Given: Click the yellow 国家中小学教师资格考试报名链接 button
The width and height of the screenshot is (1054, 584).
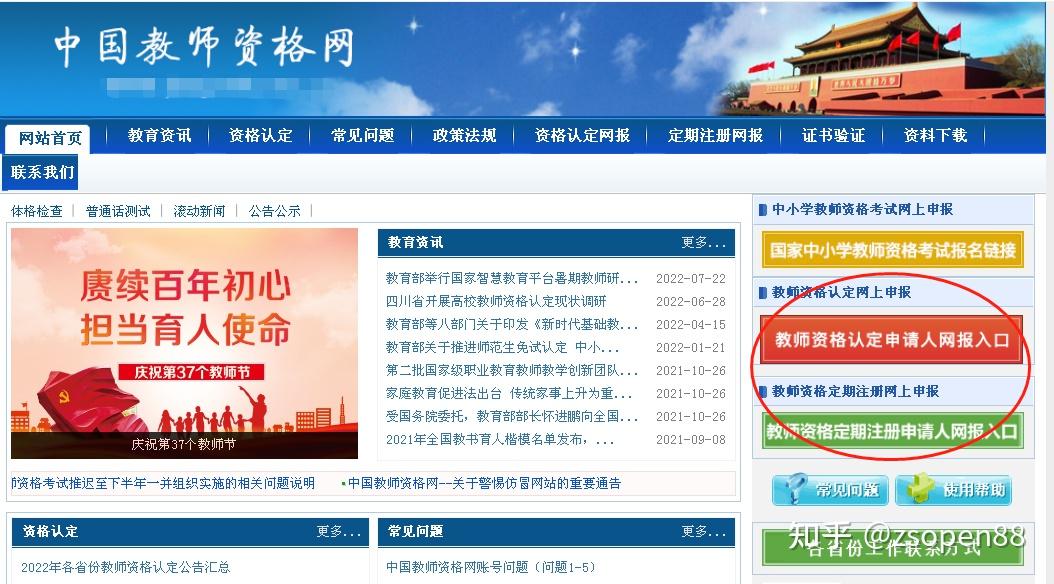Looking at the screenshot, I should pos(893,250).
